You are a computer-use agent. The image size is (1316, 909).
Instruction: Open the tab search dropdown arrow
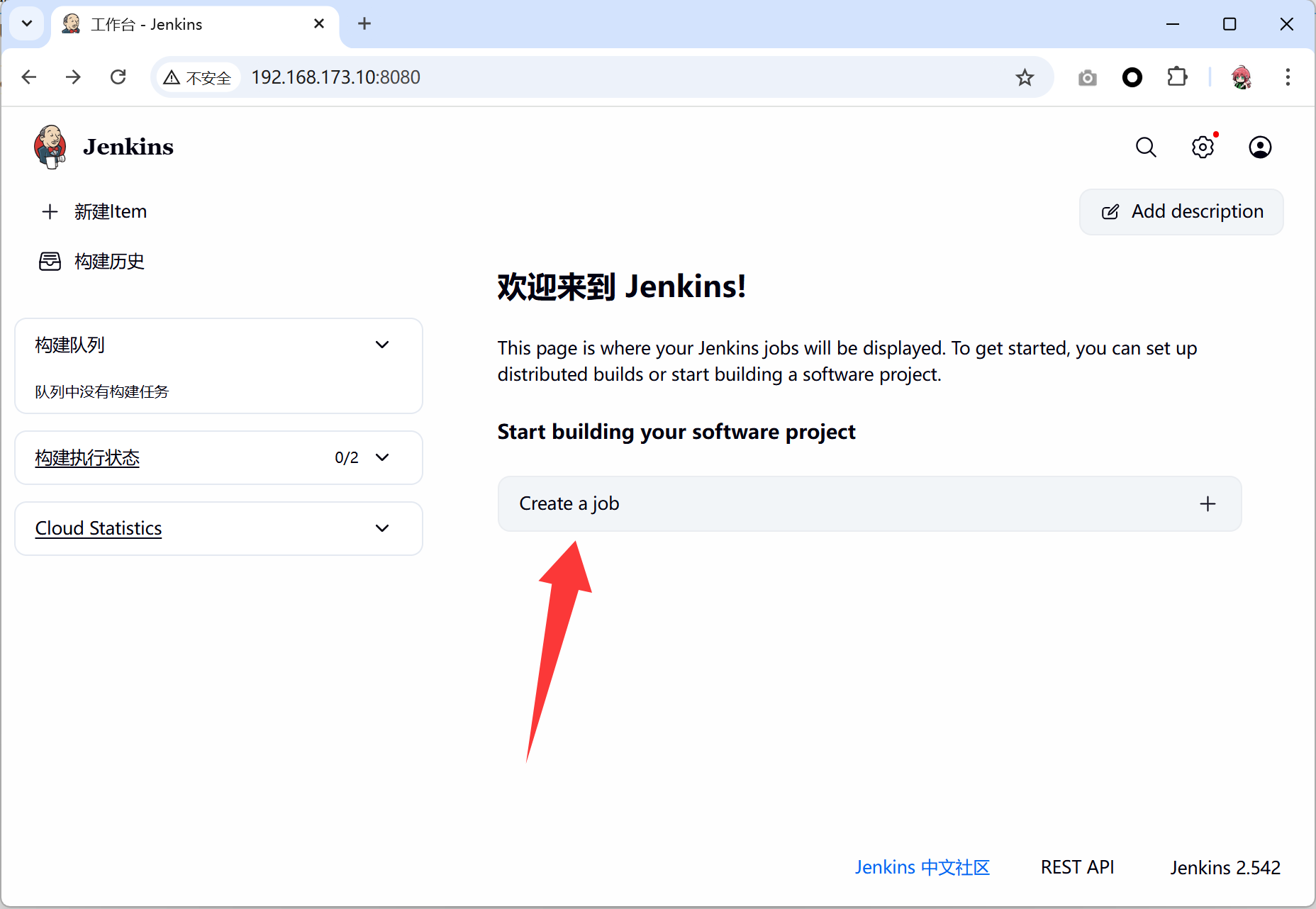pos(27,24)
